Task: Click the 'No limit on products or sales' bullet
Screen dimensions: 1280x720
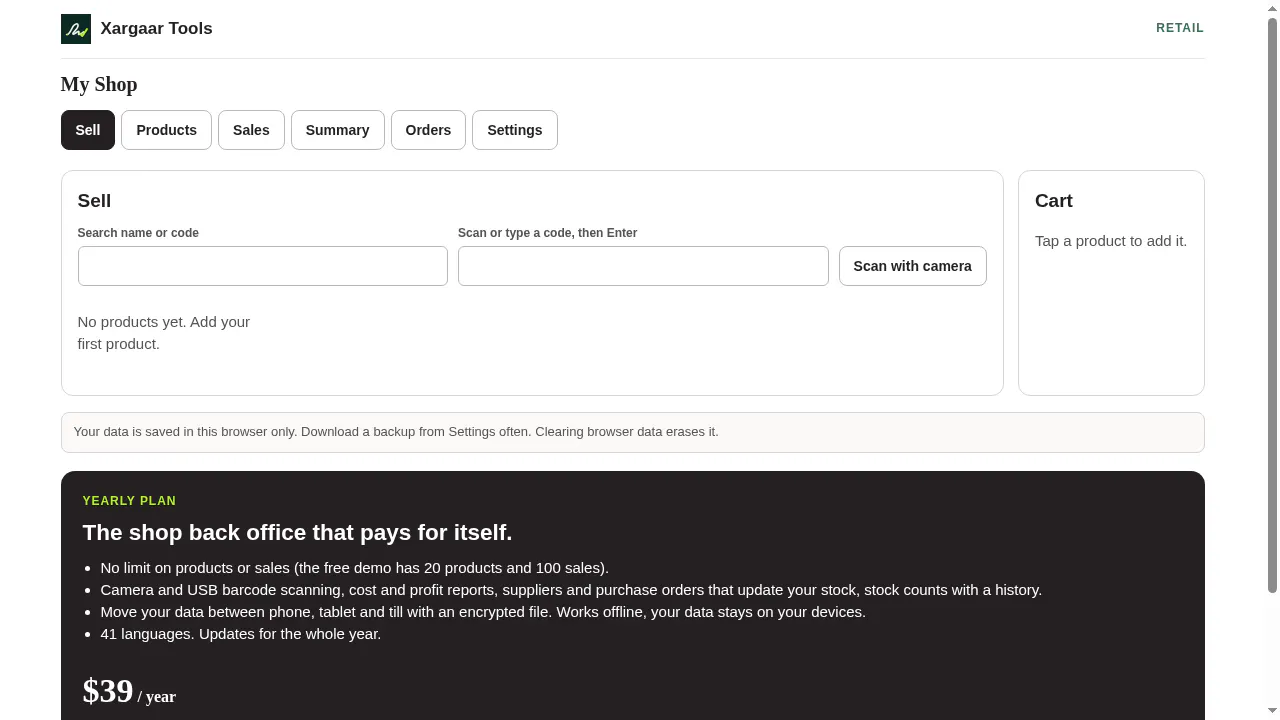Action: click(355, 568)
